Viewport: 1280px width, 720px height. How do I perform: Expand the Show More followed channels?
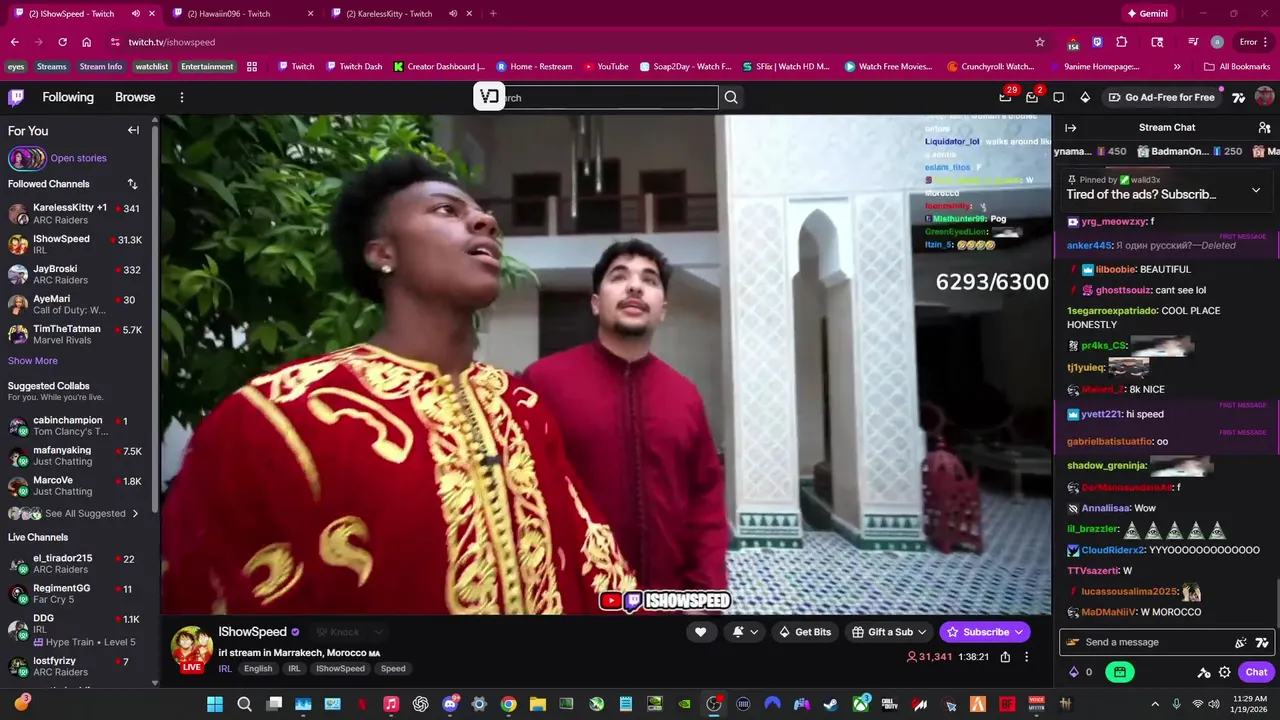(x=33, y=361)
